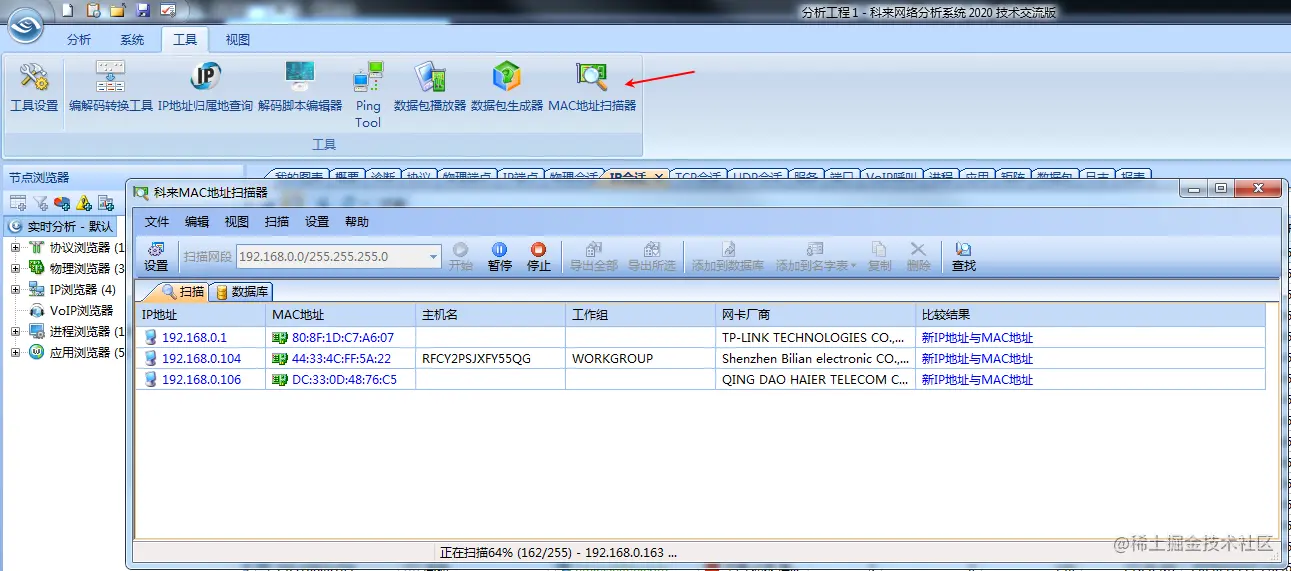Click 导出全部 export all button
Viewport: 1291px width, 571px height.
tap(594, 257)
